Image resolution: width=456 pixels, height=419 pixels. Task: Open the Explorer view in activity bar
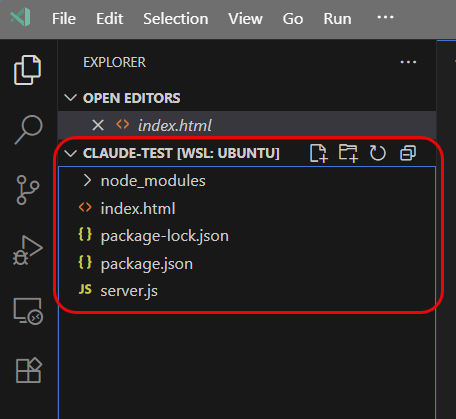[x=28, y=70]
